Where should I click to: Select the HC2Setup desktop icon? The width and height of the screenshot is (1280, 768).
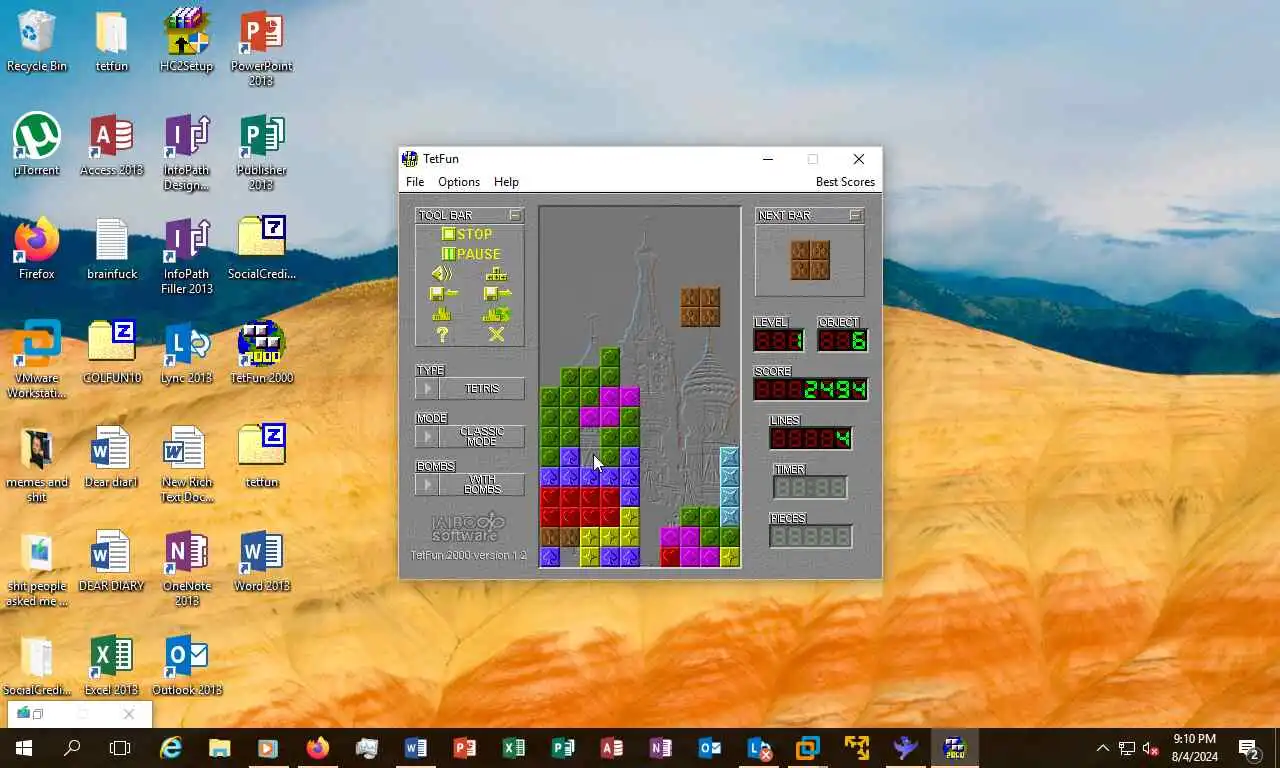187,42
